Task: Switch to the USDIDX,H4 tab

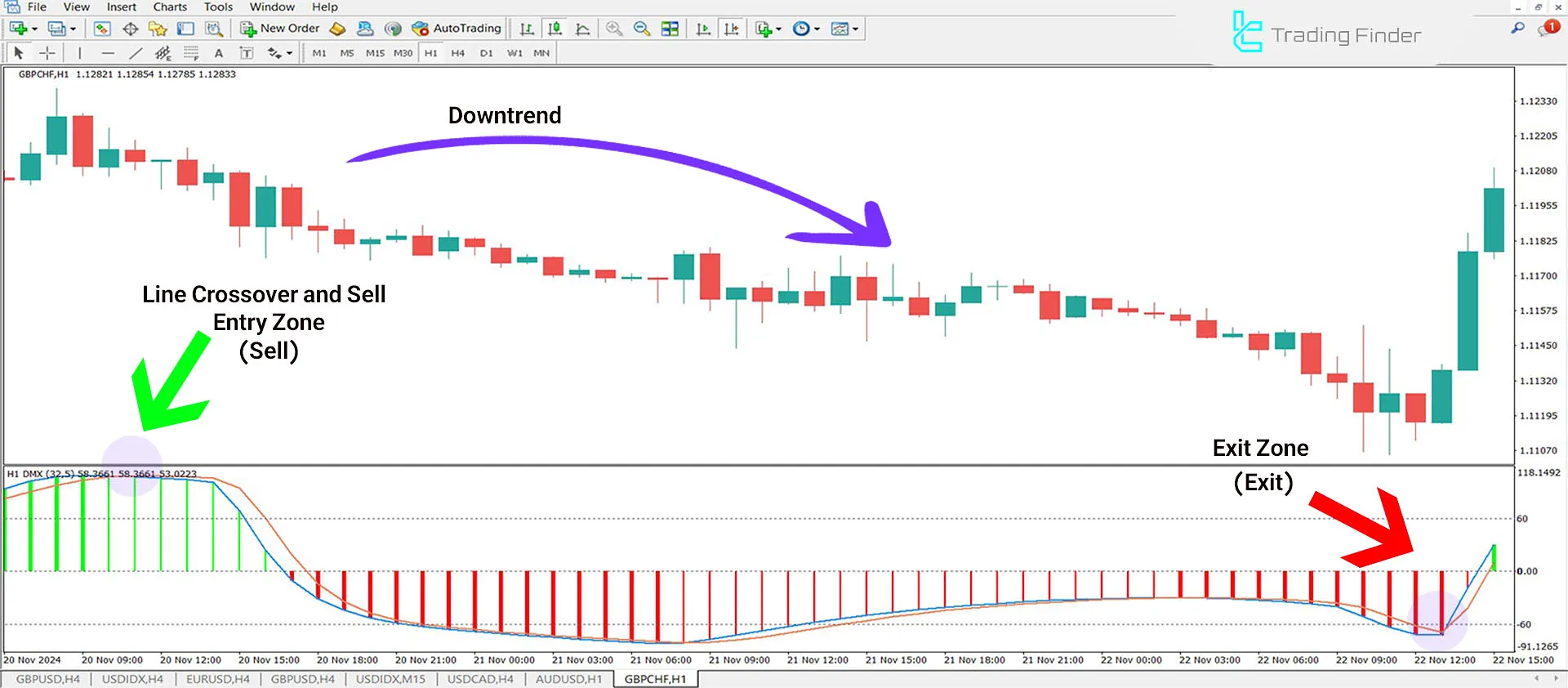Action: pos(132,679)
